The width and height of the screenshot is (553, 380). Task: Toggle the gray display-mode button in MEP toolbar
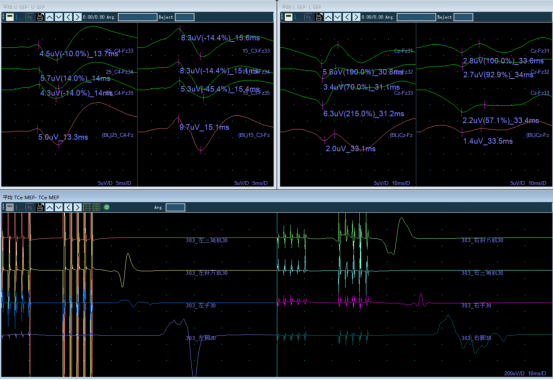click(10, 207)
